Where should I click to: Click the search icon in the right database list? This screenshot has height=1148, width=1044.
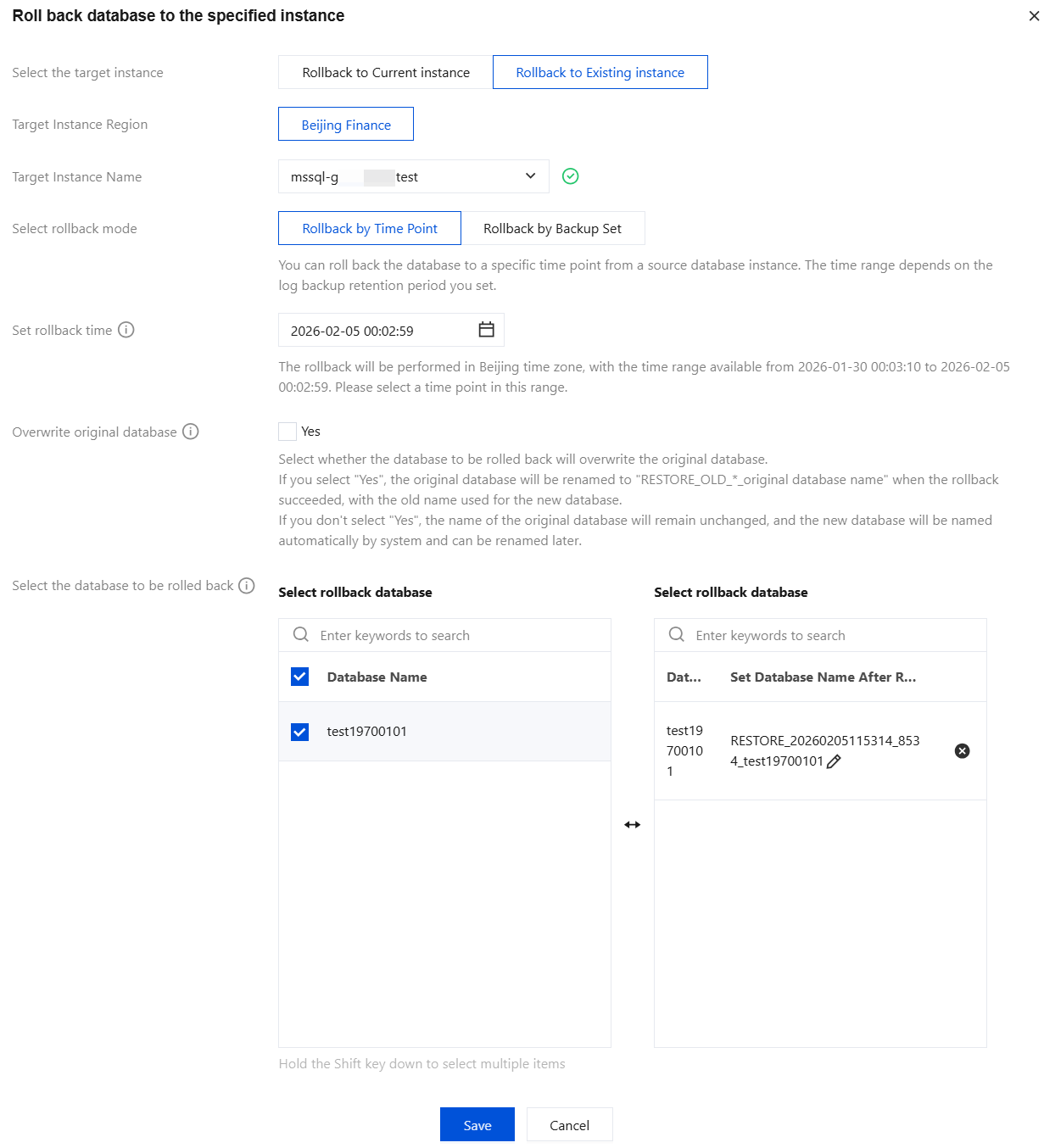tap(677, 635)
